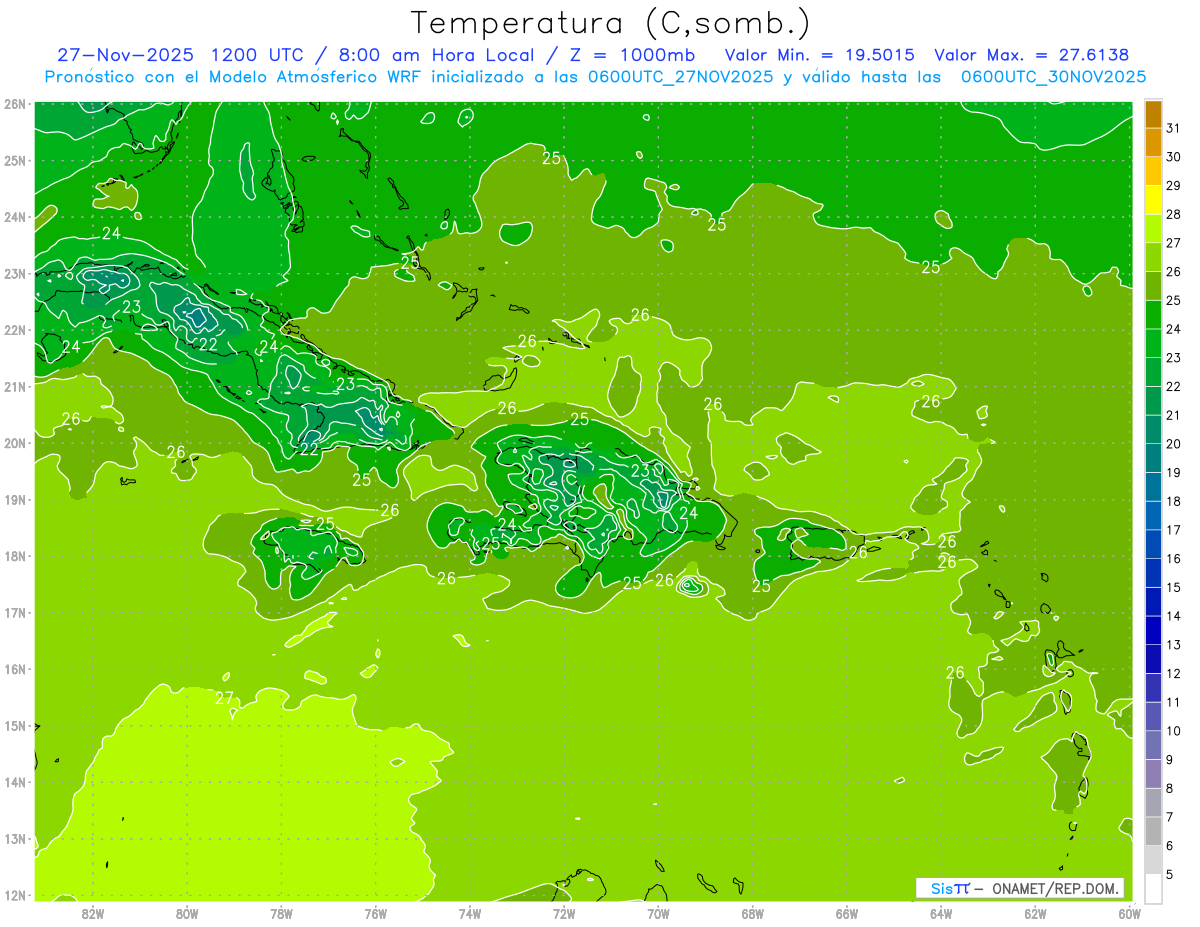Click the "60W" longitude axis label
Screen dimensions: 1200x927
point(1129,913)
